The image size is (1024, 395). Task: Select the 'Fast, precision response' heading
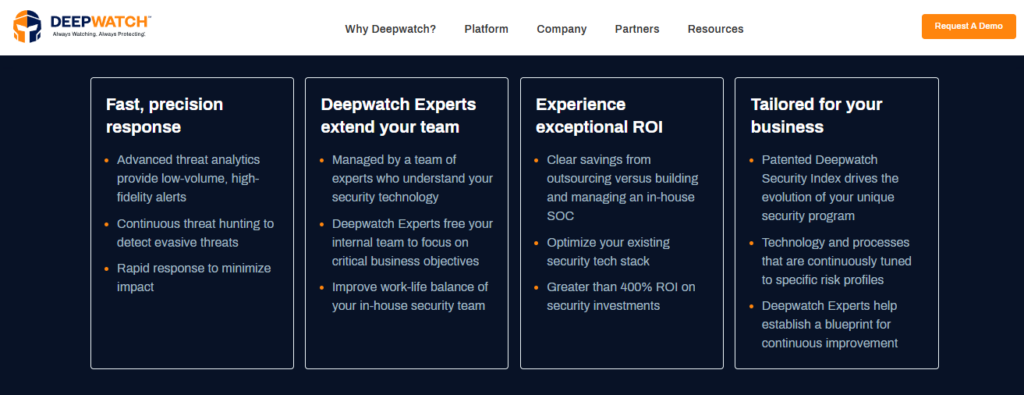click(165, 116)
